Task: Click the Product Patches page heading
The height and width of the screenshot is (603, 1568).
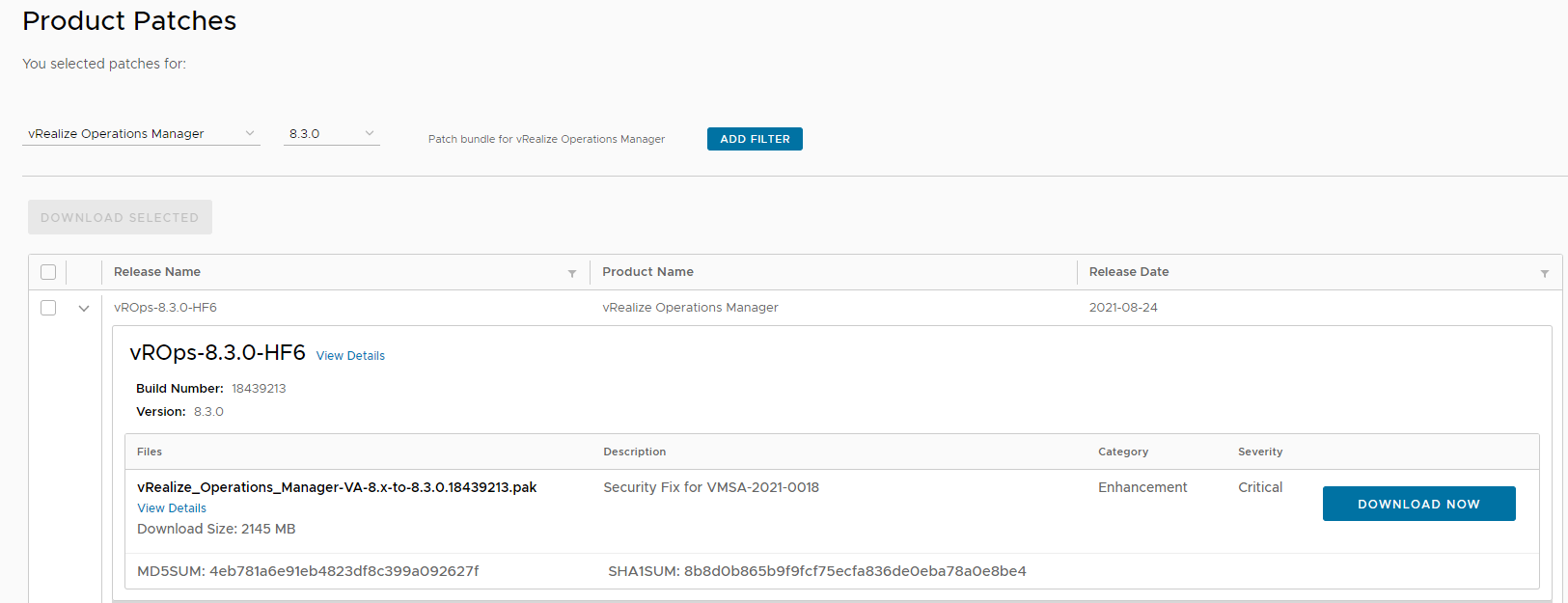Action: coord(129,21)
